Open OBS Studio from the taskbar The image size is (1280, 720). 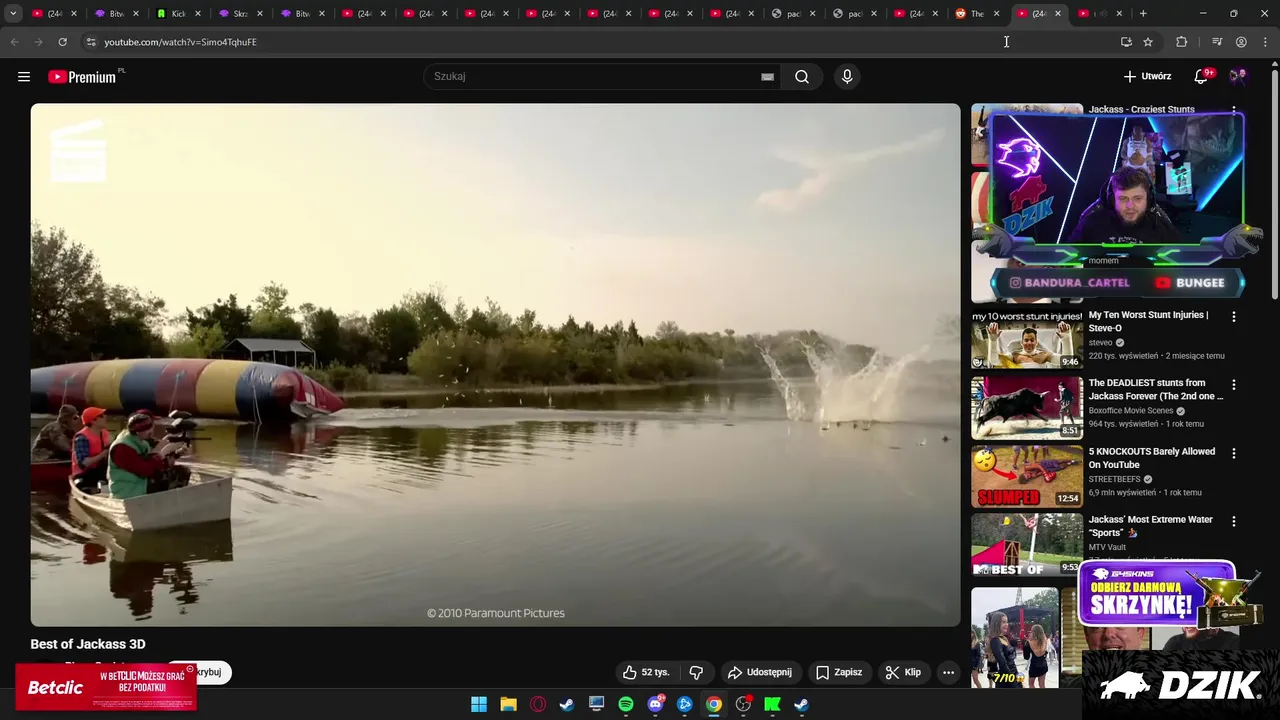pyautogui.click(x=743, y=704)
